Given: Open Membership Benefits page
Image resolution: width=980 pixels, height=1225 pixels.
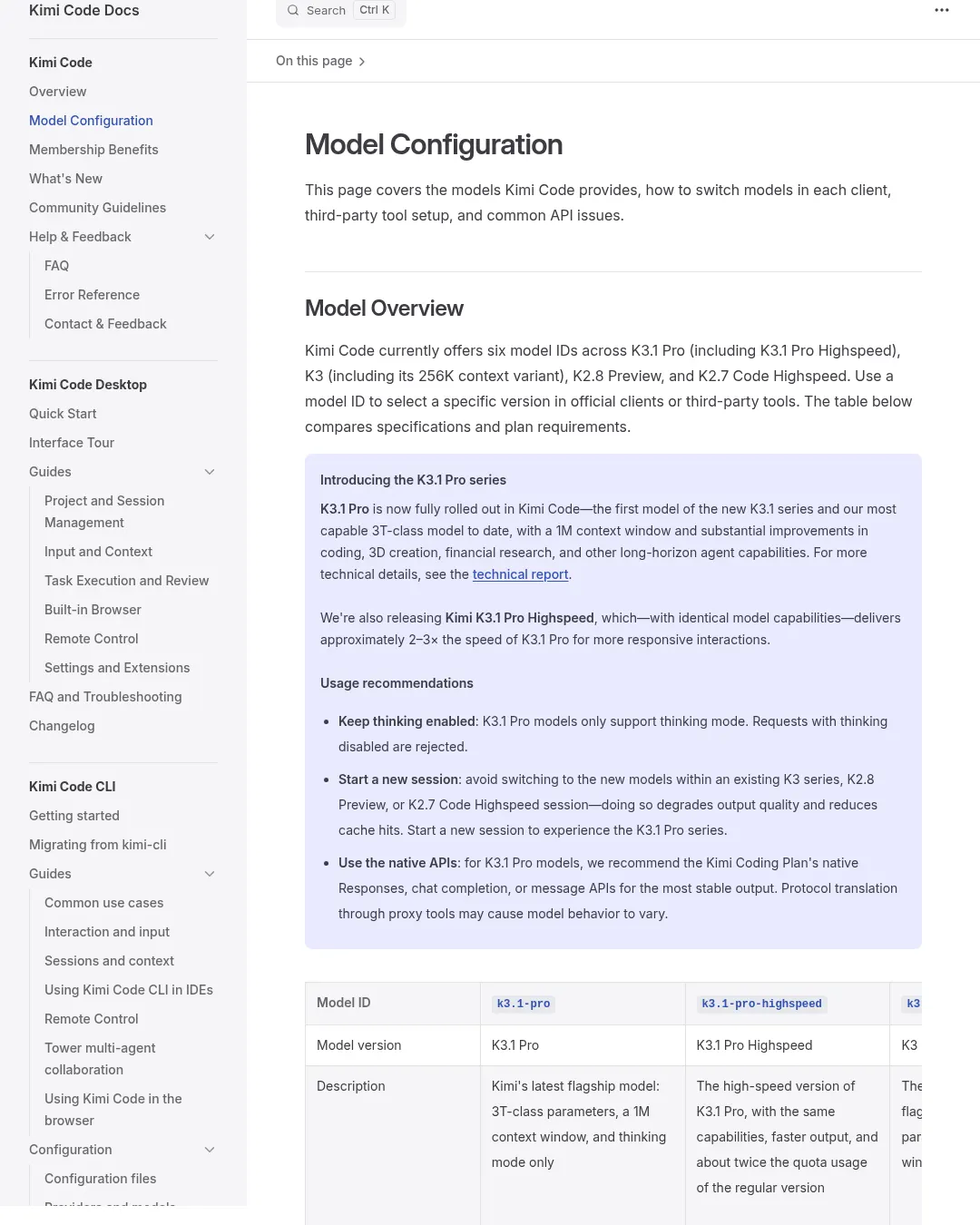Looking at the screenshot, I should [93, 150].
